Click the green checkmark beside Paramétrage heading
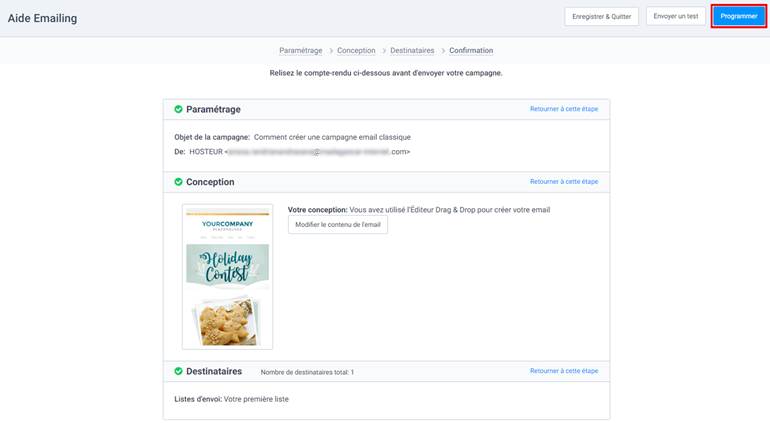 pyautogui.click(x=178, y=109)
